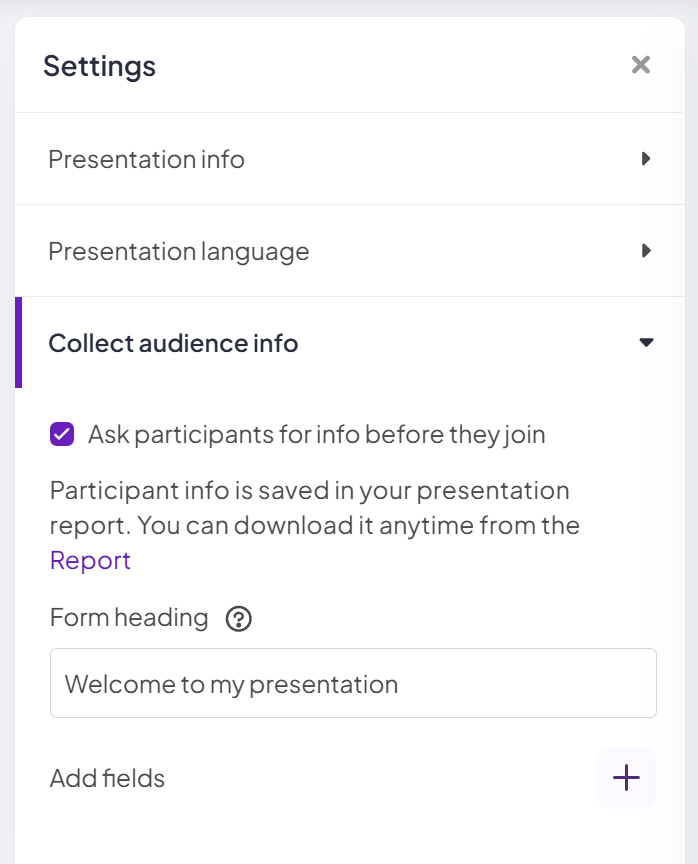Click the 'Welcome to my presentation' text

point(231,684)
